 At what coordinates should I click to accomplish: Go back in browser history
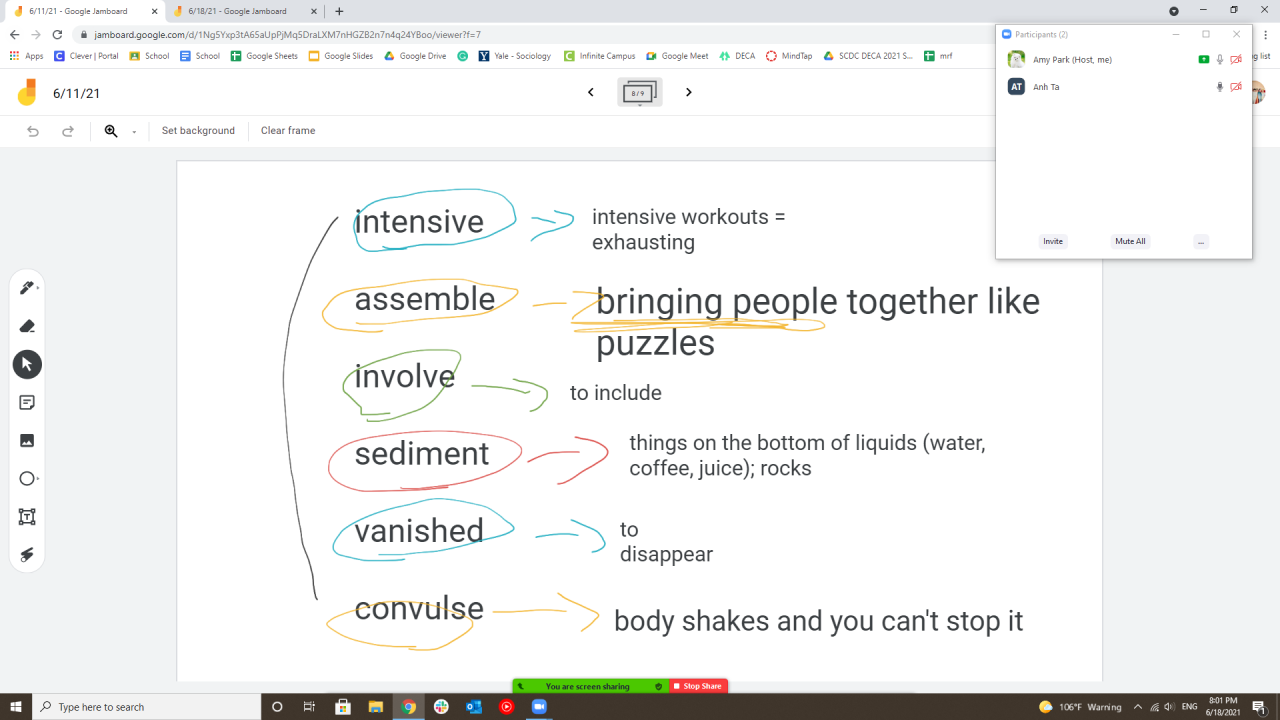[15, 34]
